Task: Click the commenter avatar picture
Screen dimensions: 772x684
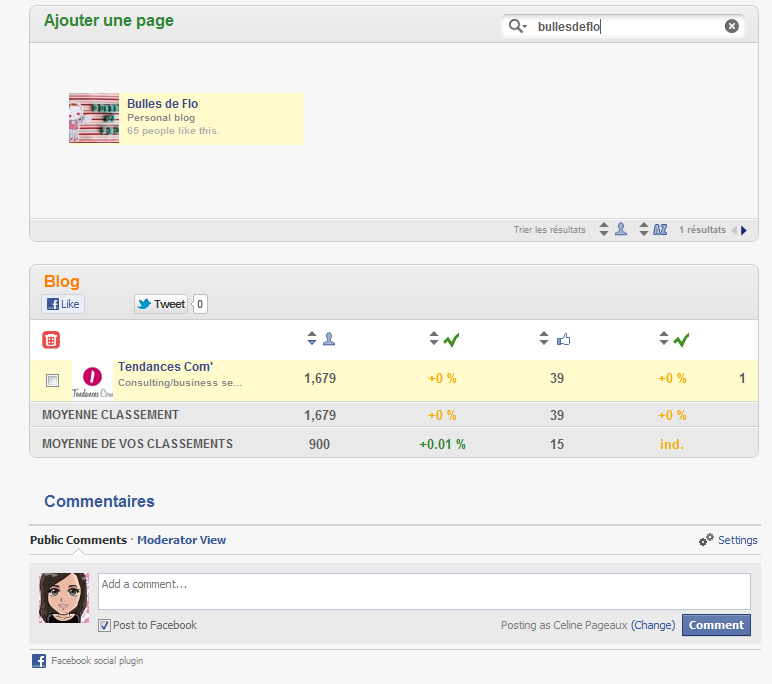Action: tap(64, 598)
